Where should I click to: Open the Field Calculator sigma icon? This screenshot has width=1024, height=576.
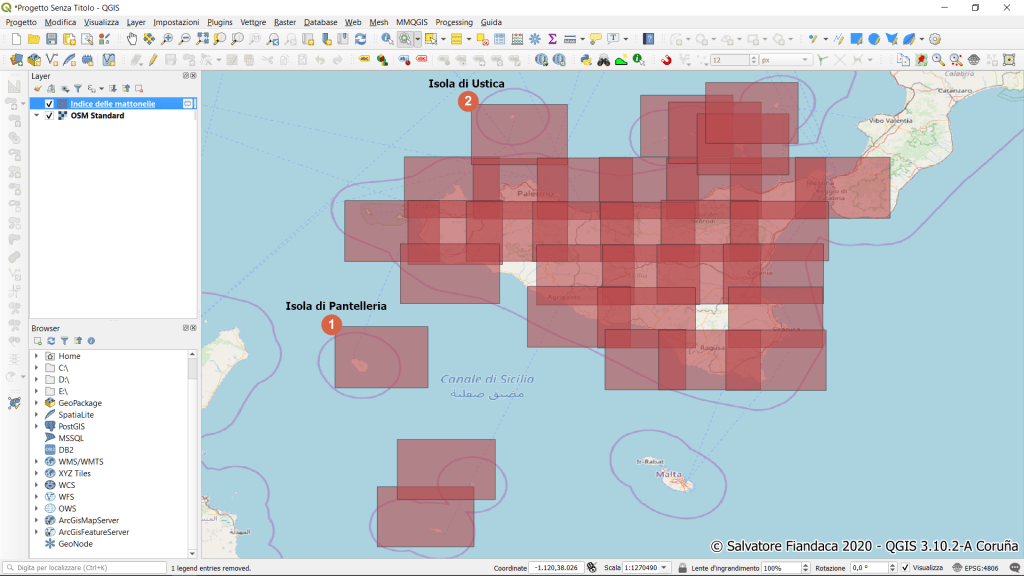pos(551,39)
